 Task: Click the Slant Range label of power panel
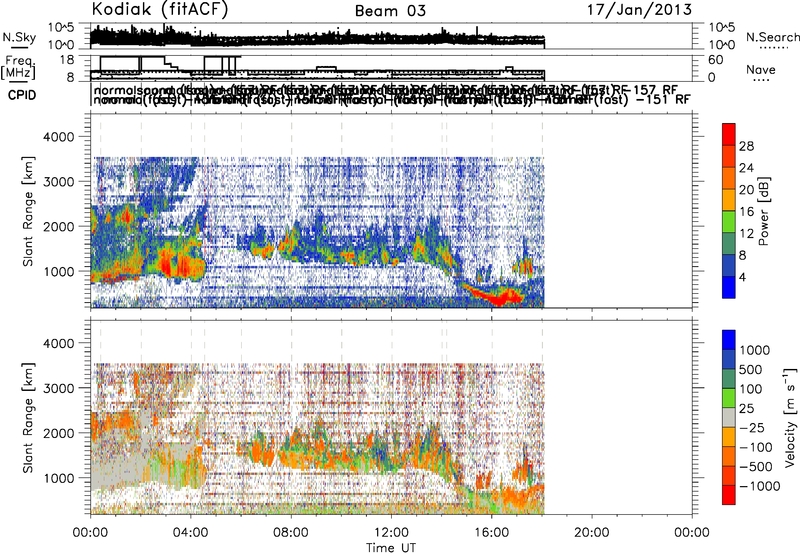coord(28,212)
